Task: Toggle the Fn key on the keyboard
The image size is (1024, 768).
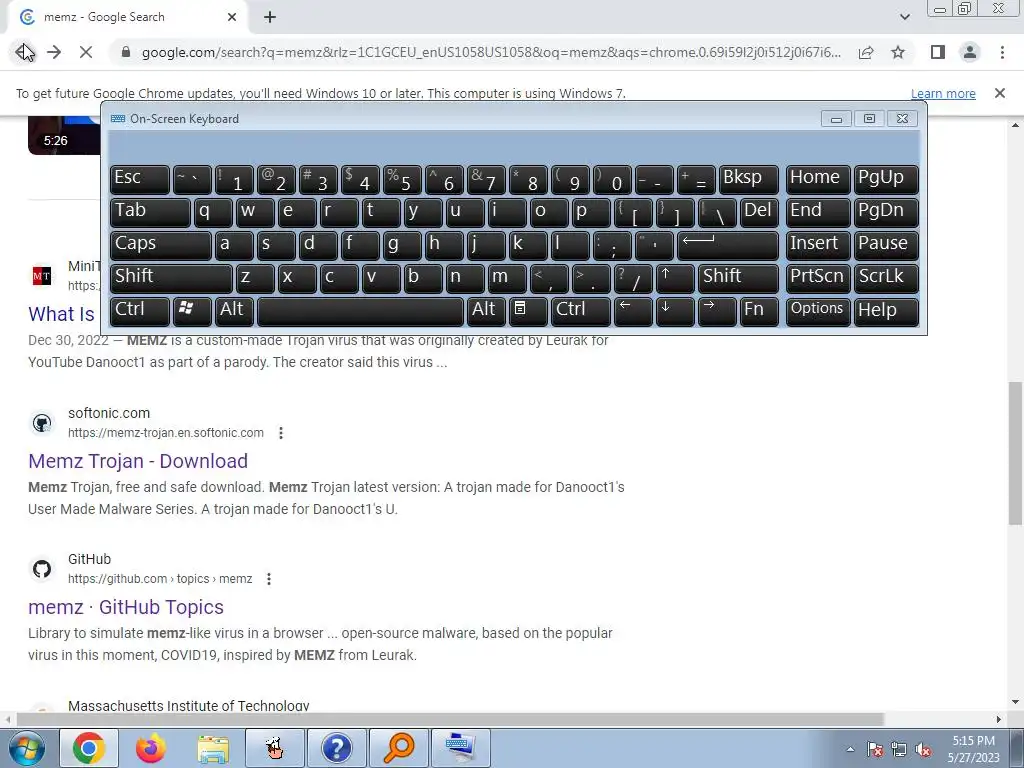Action: click(x=759, y=311)
